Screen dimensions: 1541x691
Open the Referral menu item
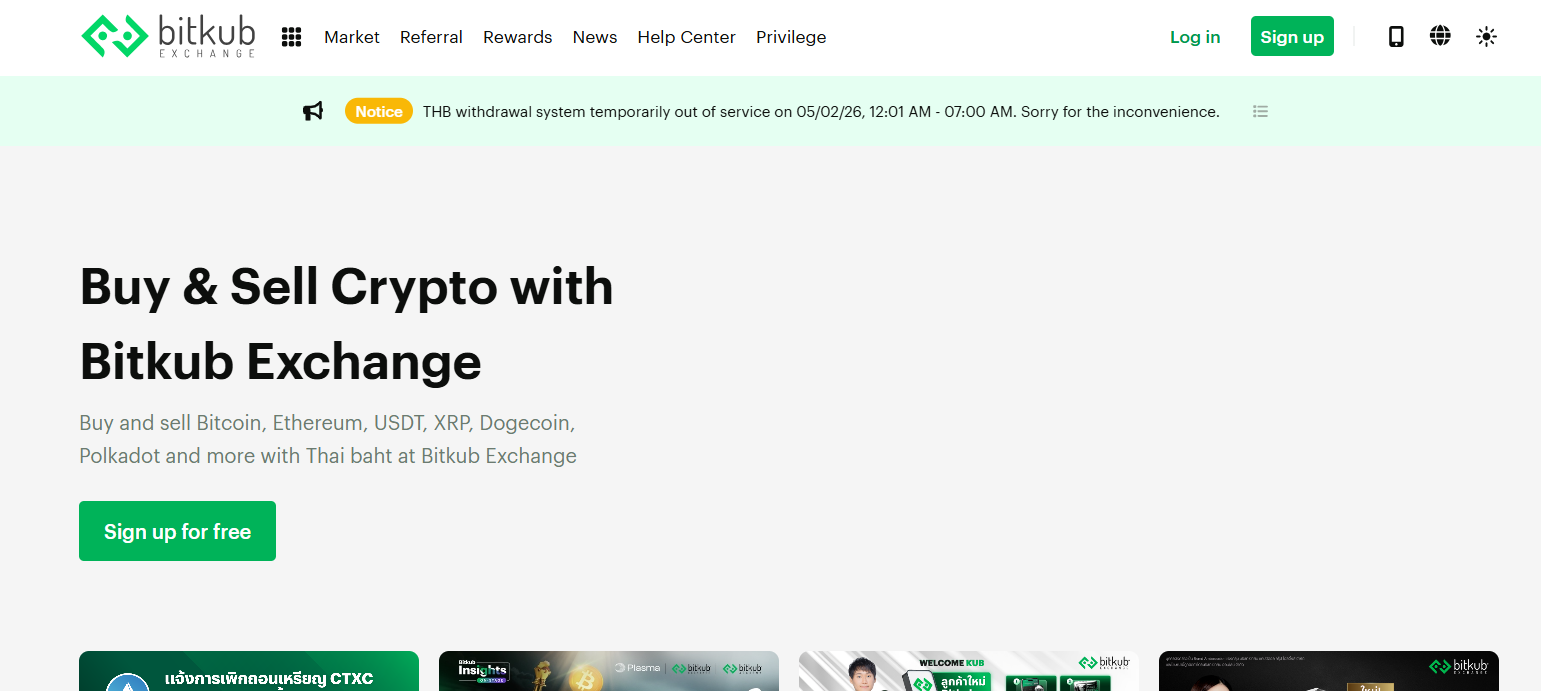pos(431,37)
